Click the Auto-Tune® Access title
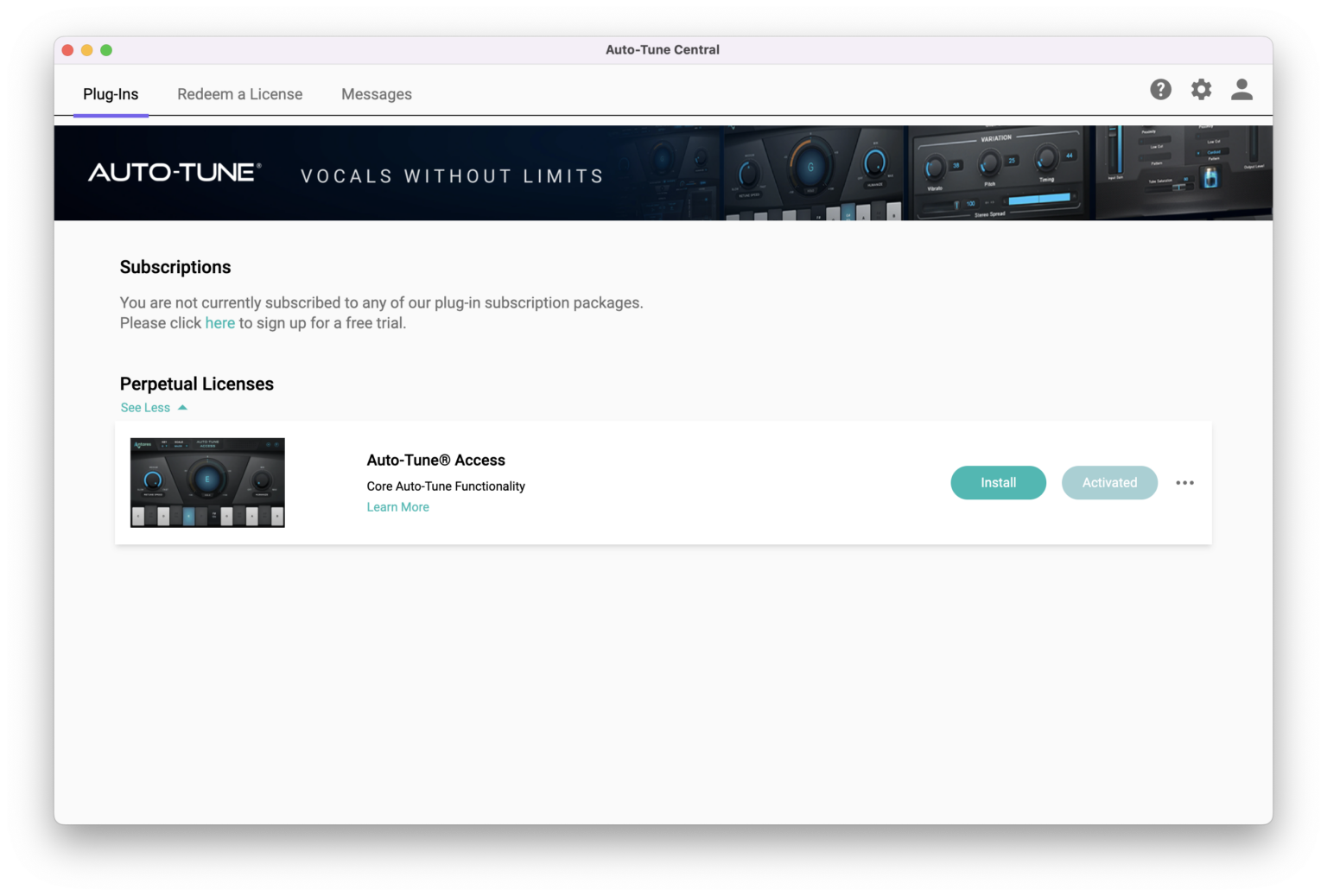The height and width of the screenshot is (896, 1327). pyautogui.click(x=435, y=461)
